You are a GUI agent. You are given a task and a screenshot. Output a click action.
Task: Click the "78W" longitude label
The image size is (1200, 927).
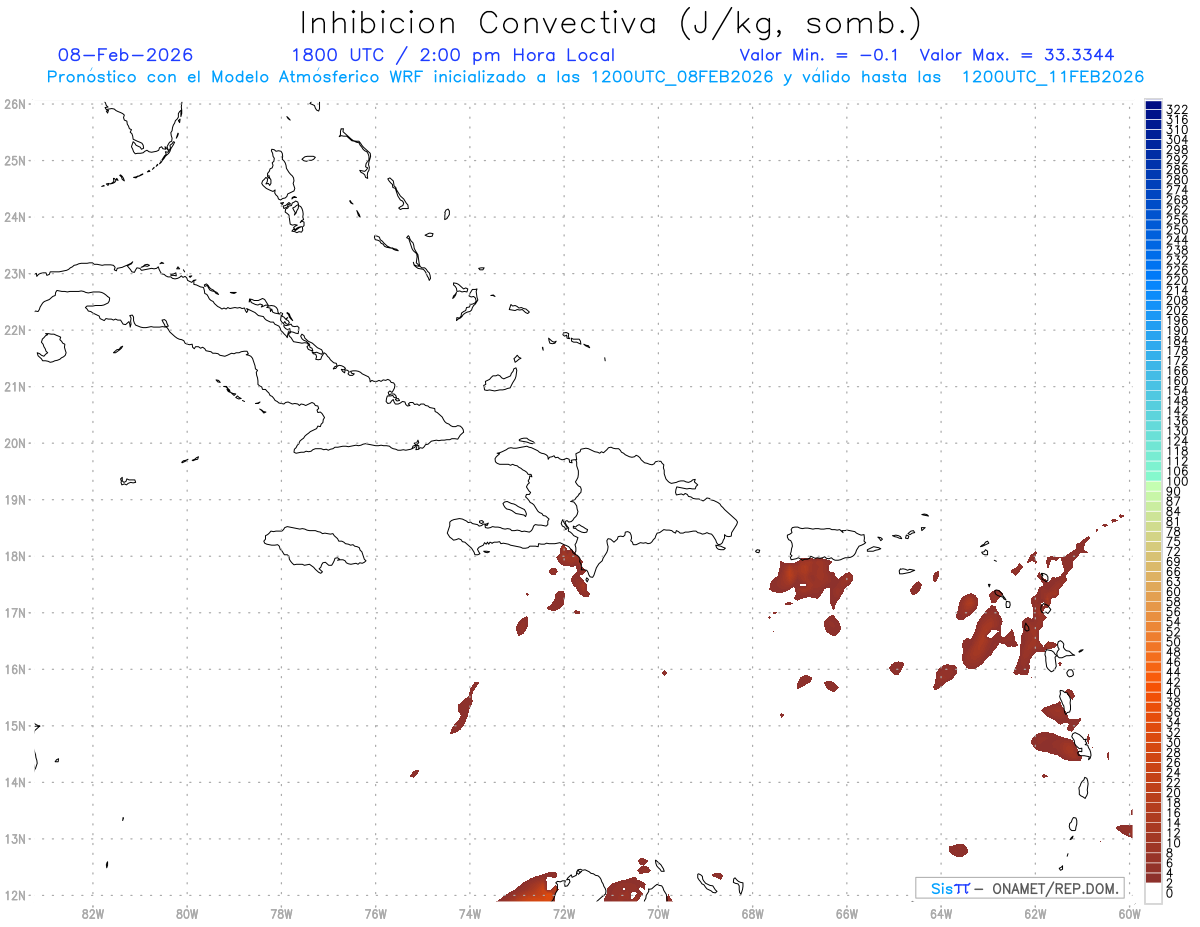(281, 913)
